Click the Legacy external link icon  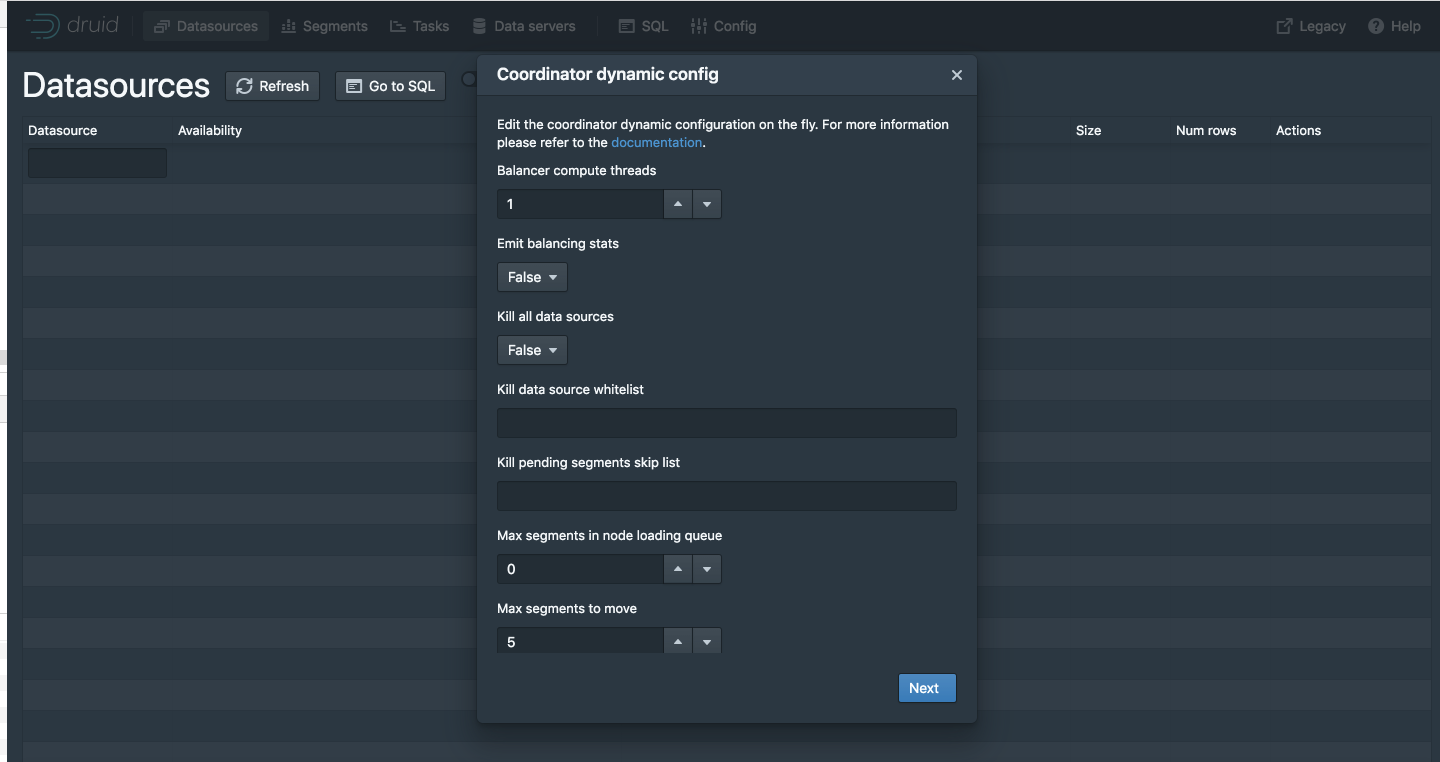[x=1285, y=26]
